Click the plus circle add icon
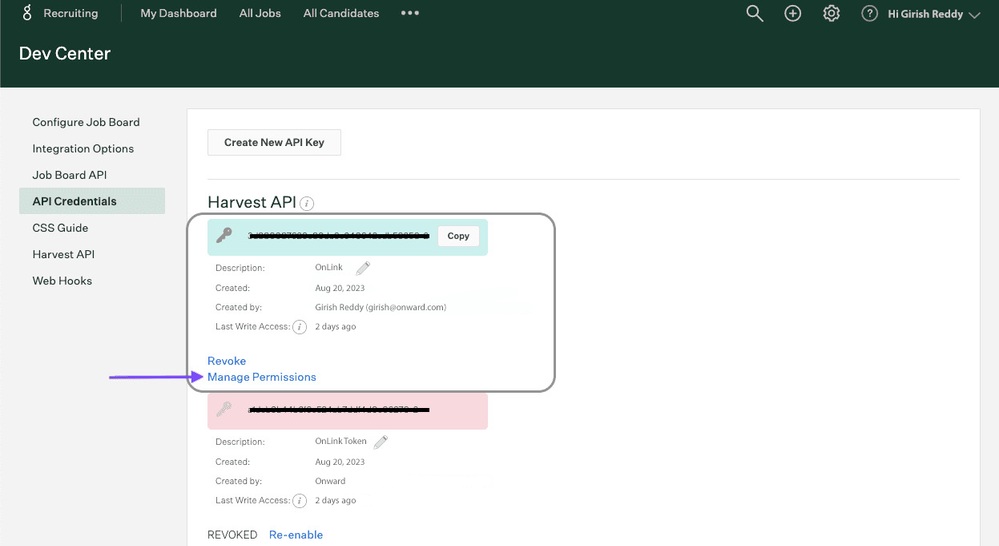This screenshot has height=546, width=999. (793, 13)
